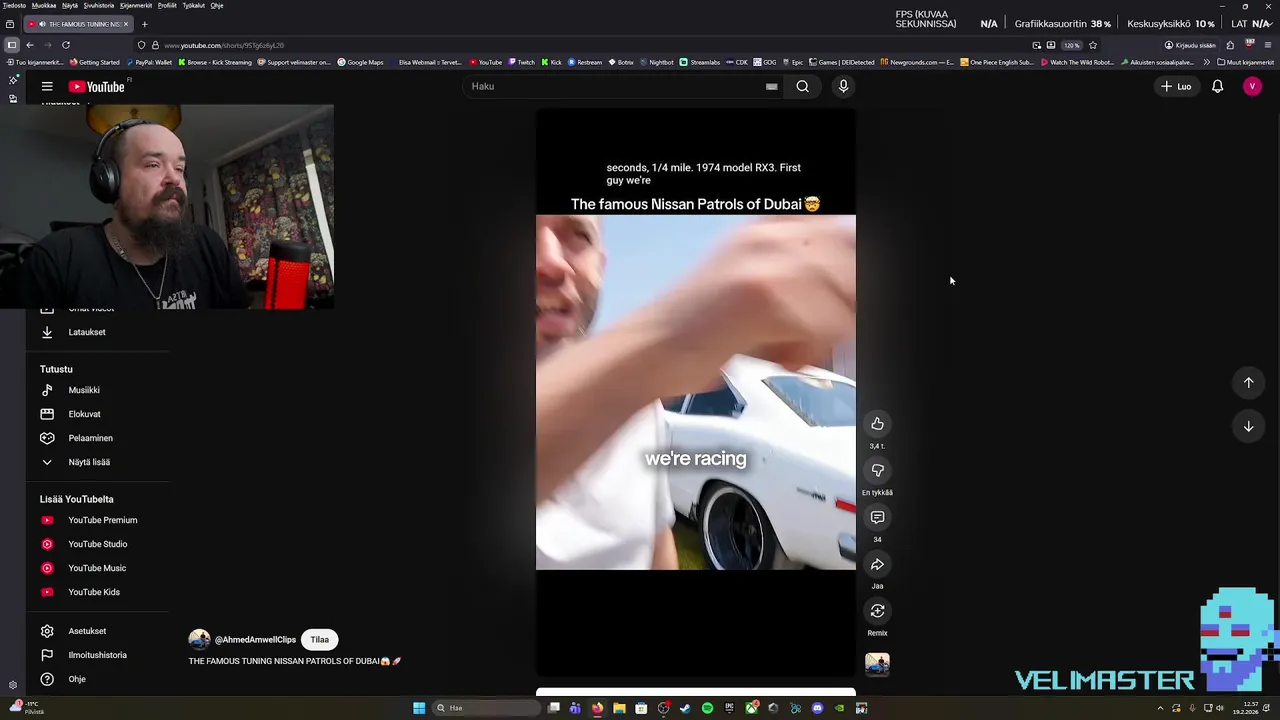Open the Sivuhistoria menu
Image resolution: width=1280 pixels, height=720 pixels.
tap(99, 5)
